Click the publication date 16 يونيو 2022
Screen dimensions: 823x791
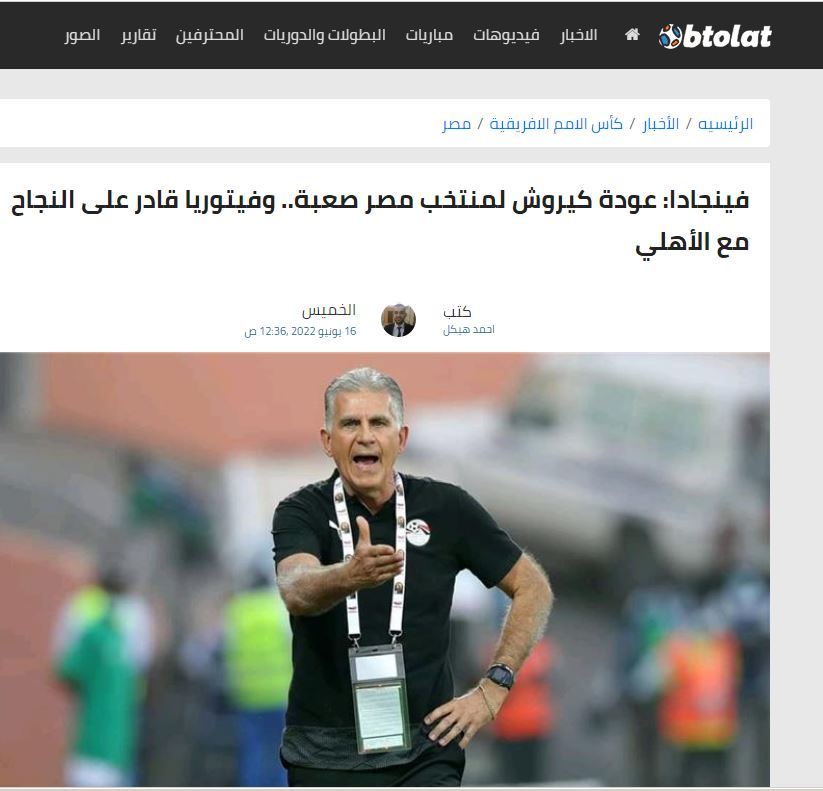tap(300, 332)
